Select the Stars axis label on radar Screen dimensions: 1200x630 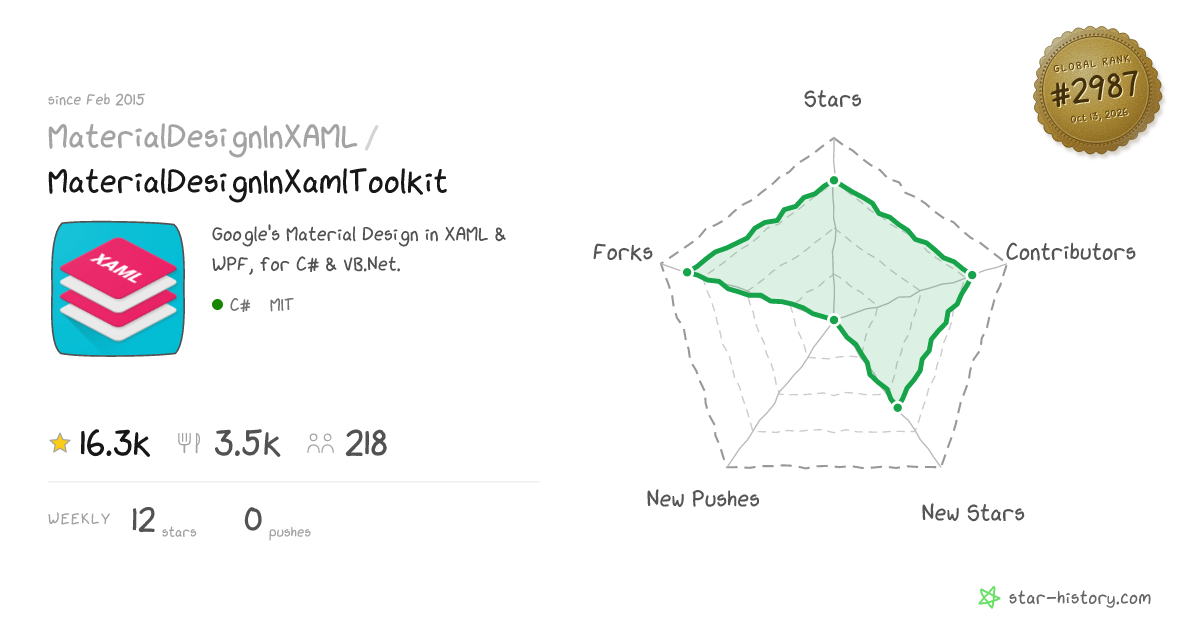[833, 98]
